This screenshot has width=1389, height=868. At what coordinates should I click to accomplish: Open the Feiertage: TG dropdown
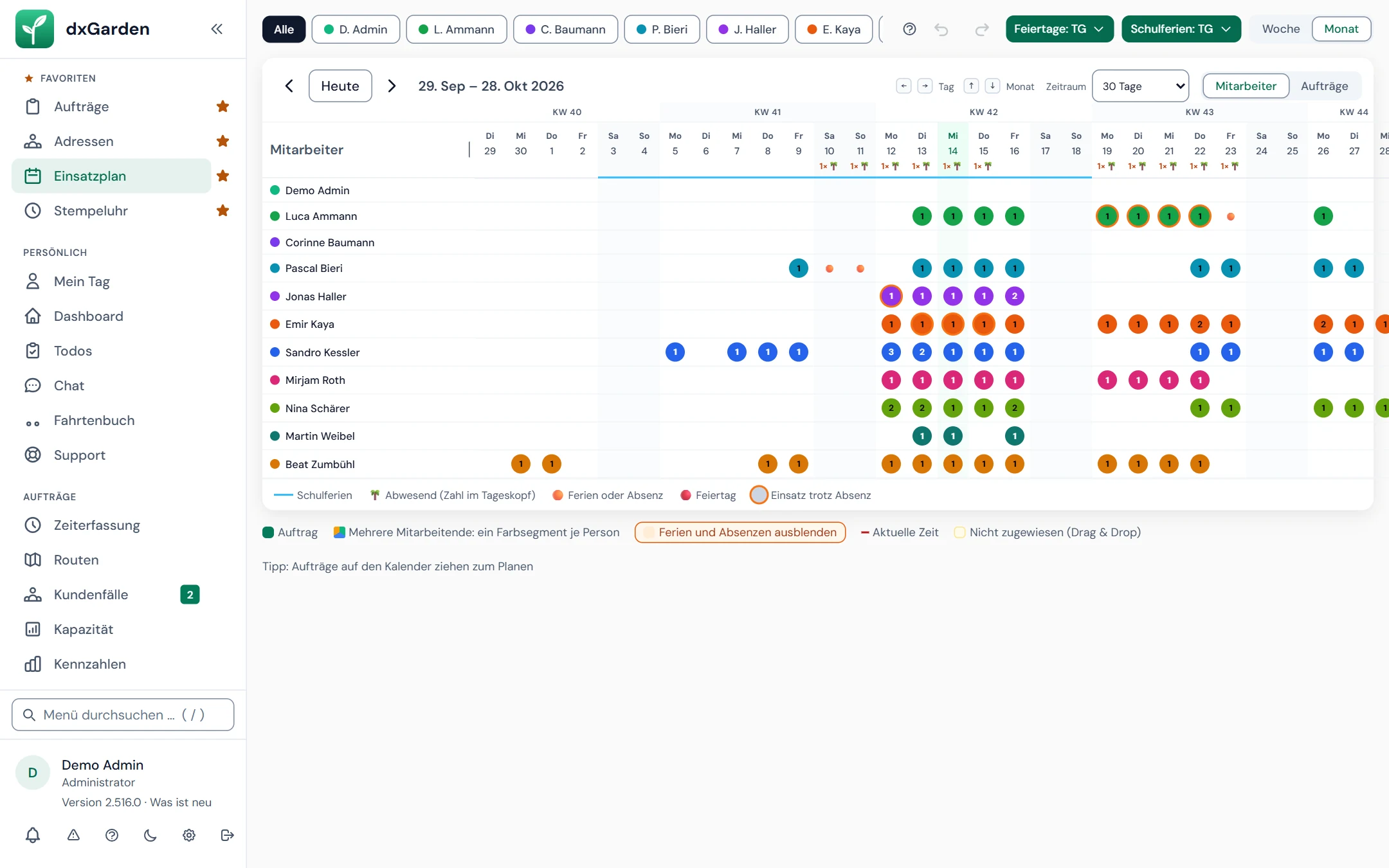tap(1060, 29)
